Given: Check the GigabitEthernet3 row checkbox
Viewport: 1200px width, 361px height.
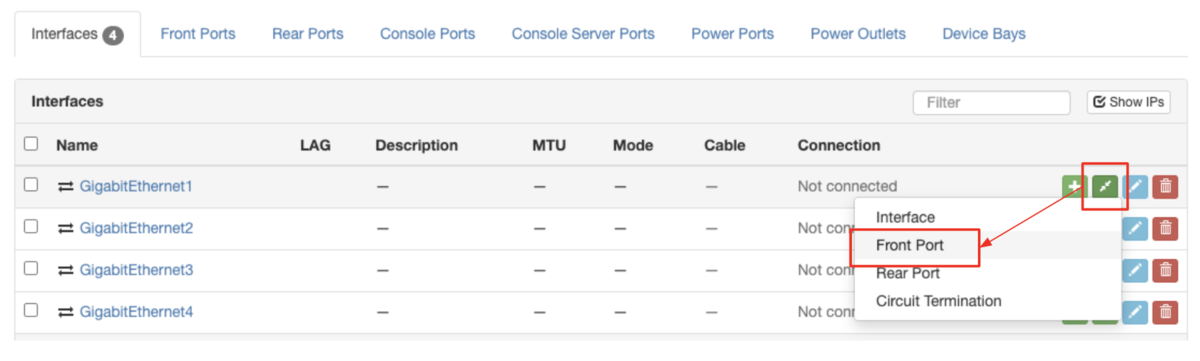Looking at the screenshot, I should 31,269.
